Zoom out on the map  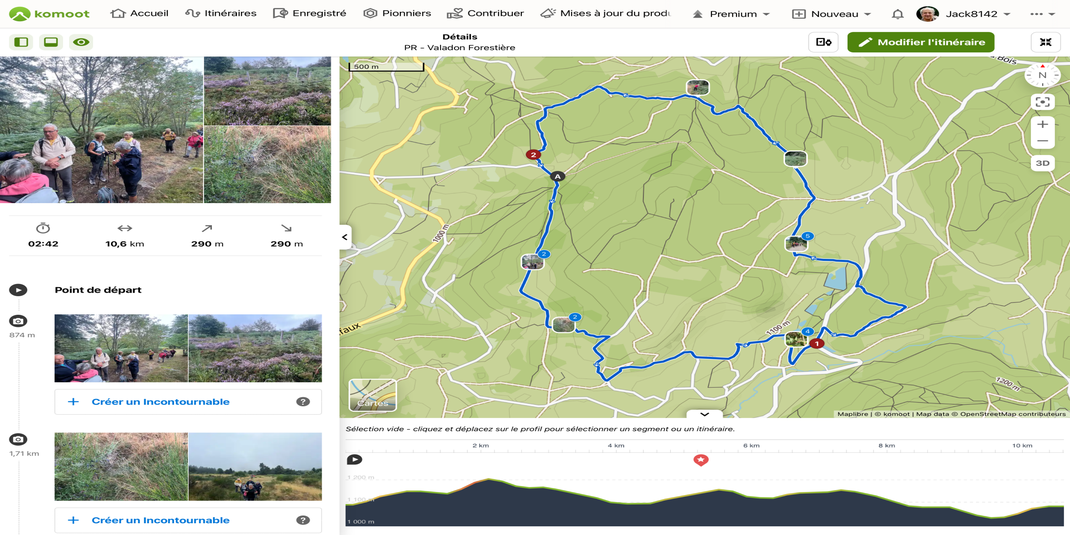pos(1042,141)
